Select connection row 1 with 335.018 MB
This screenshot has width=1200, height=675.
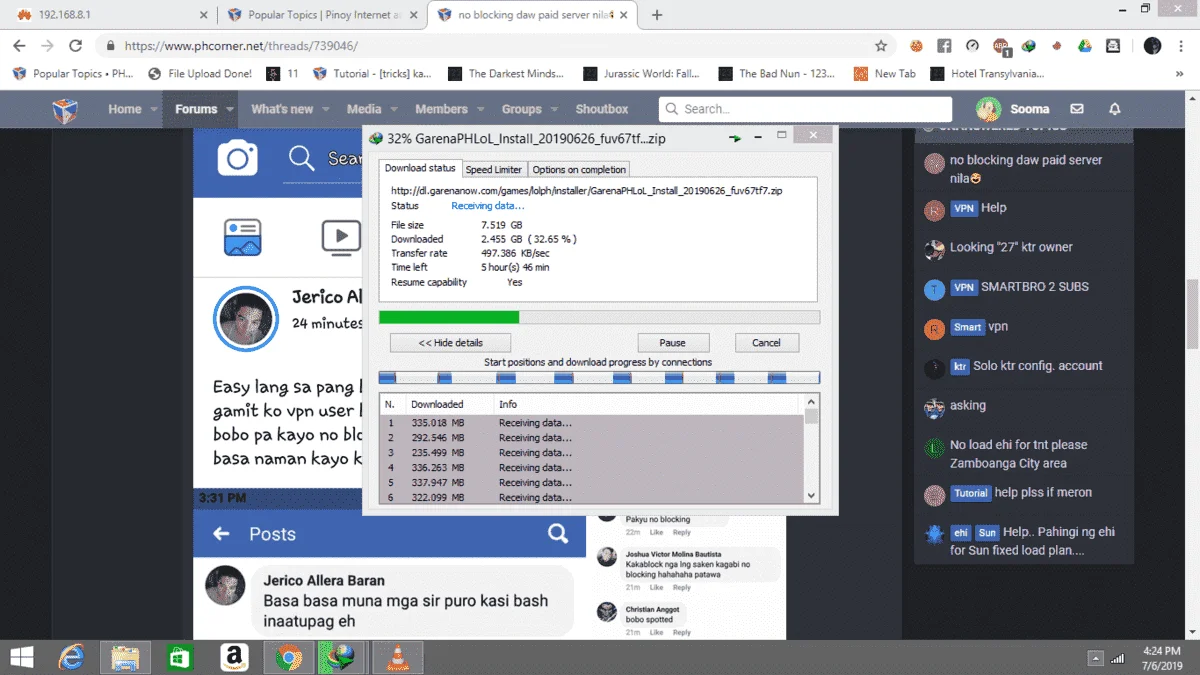[592, 423]
